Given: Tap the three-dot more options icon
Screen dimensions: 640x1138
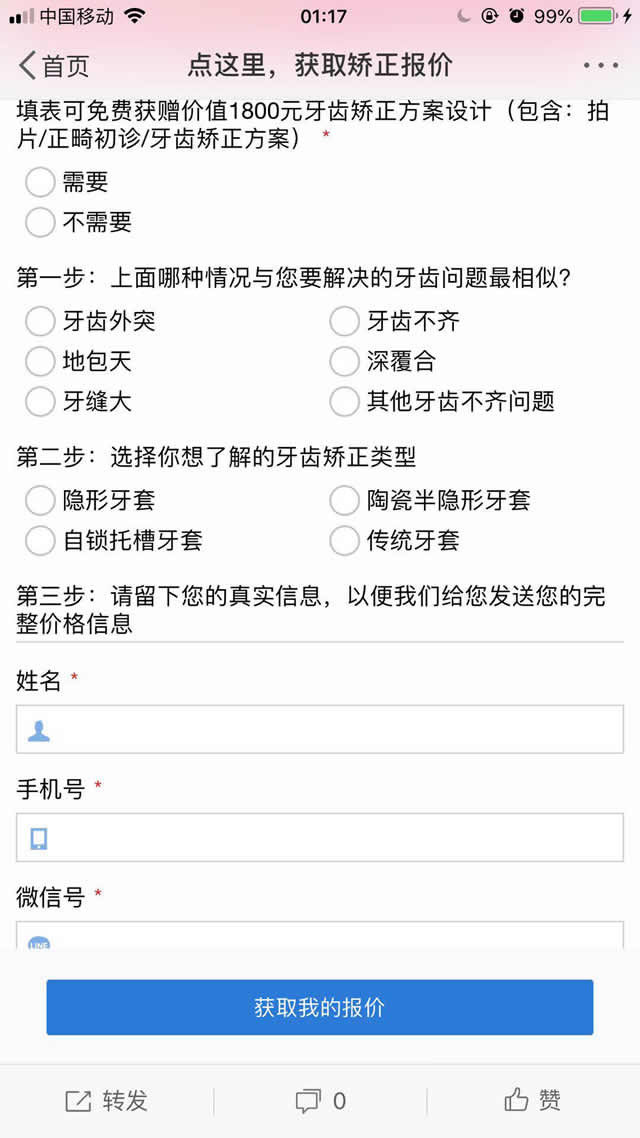Looking at the screenshot, I should click(x=600, y=66).
